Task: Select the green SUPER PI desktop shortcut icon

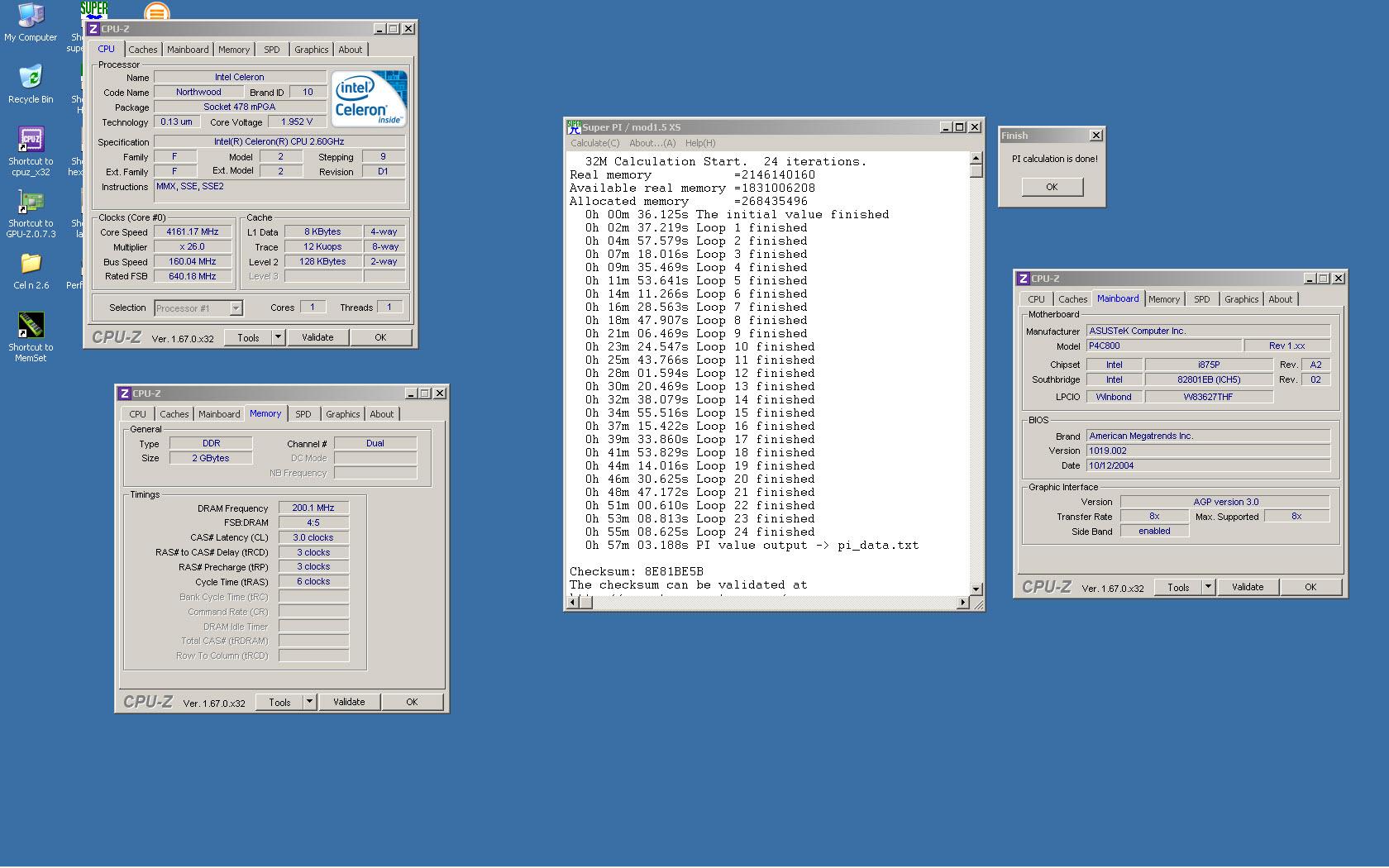Action: click(93, 10)
